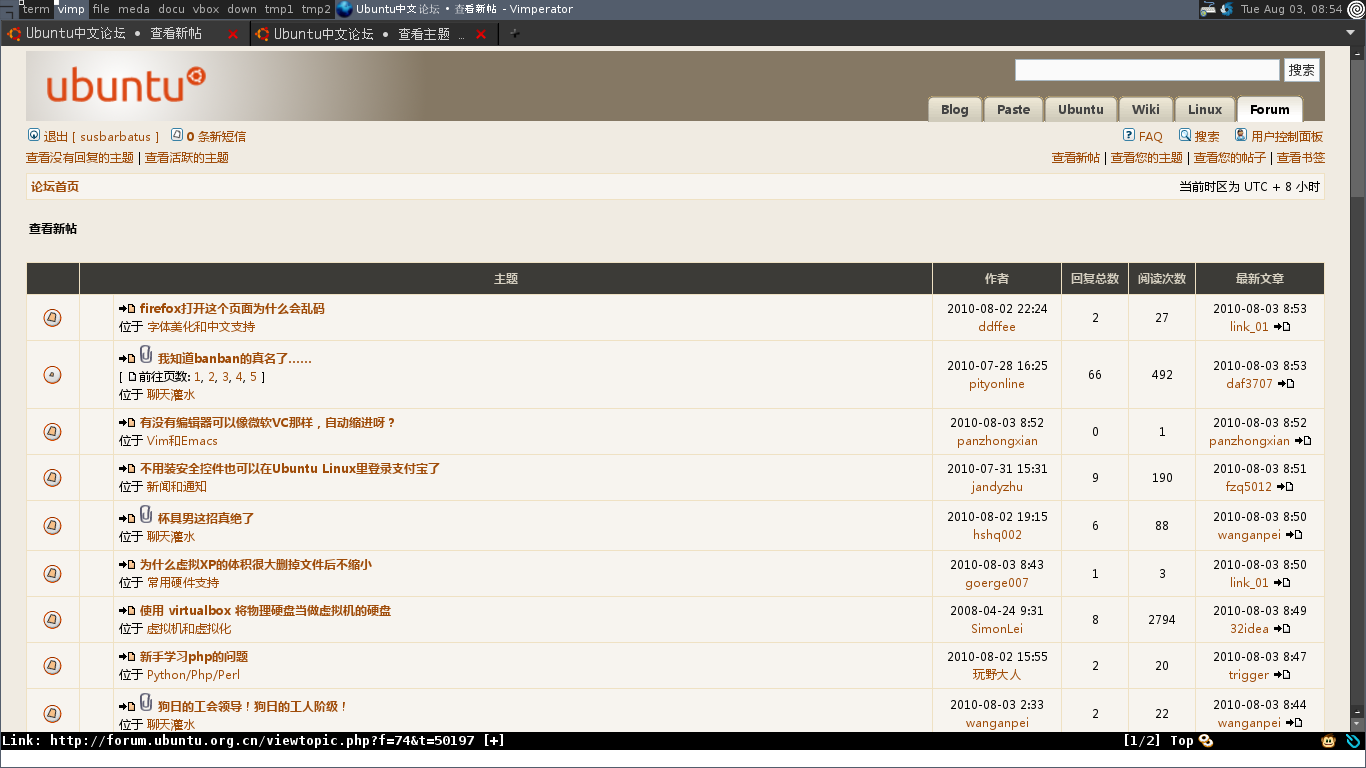Open author profile SimonLei

pyautogui.click(x=997, y=629)
